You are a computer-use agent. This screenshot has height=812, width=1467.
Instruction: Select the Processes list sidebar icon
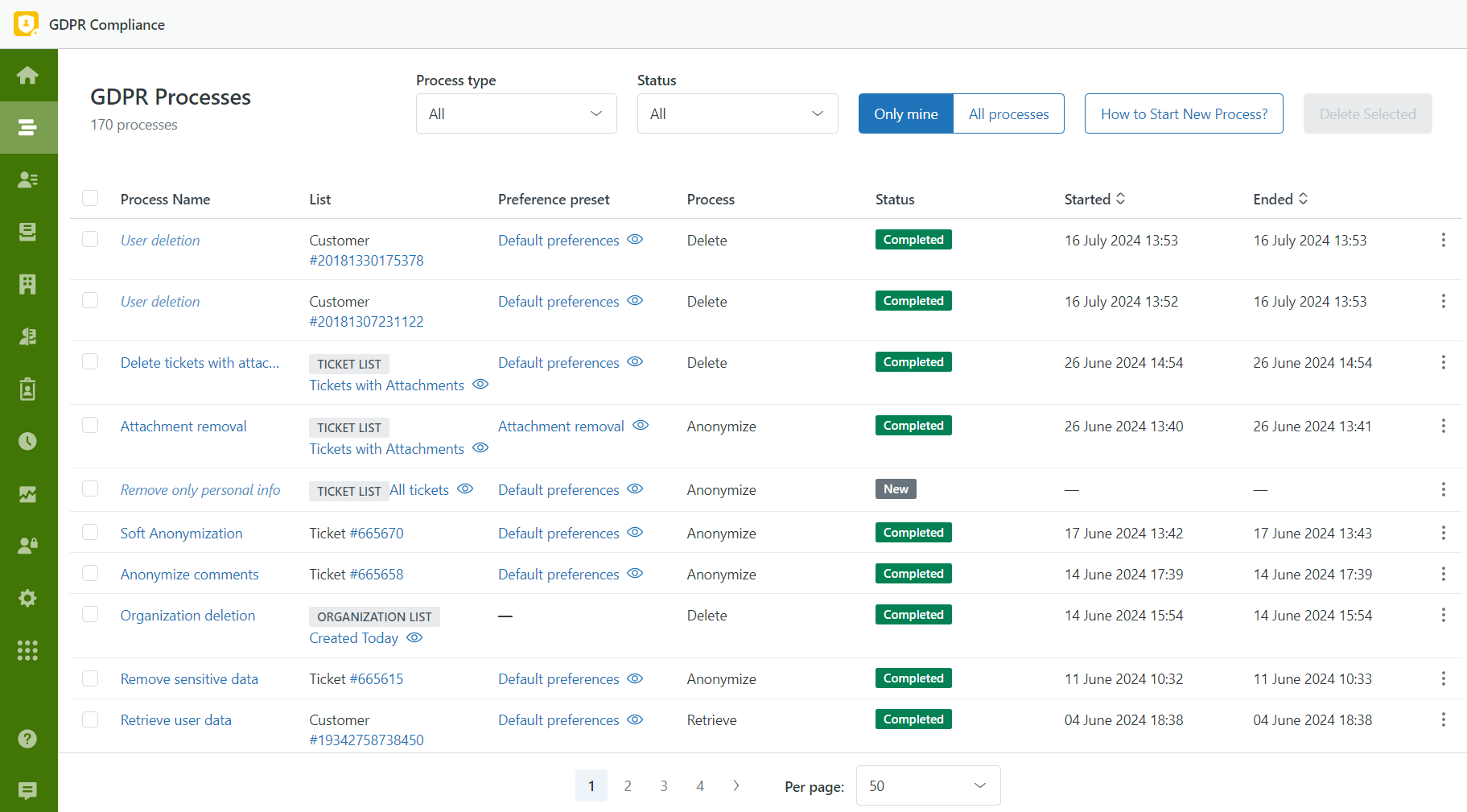(x=28, y=127)
